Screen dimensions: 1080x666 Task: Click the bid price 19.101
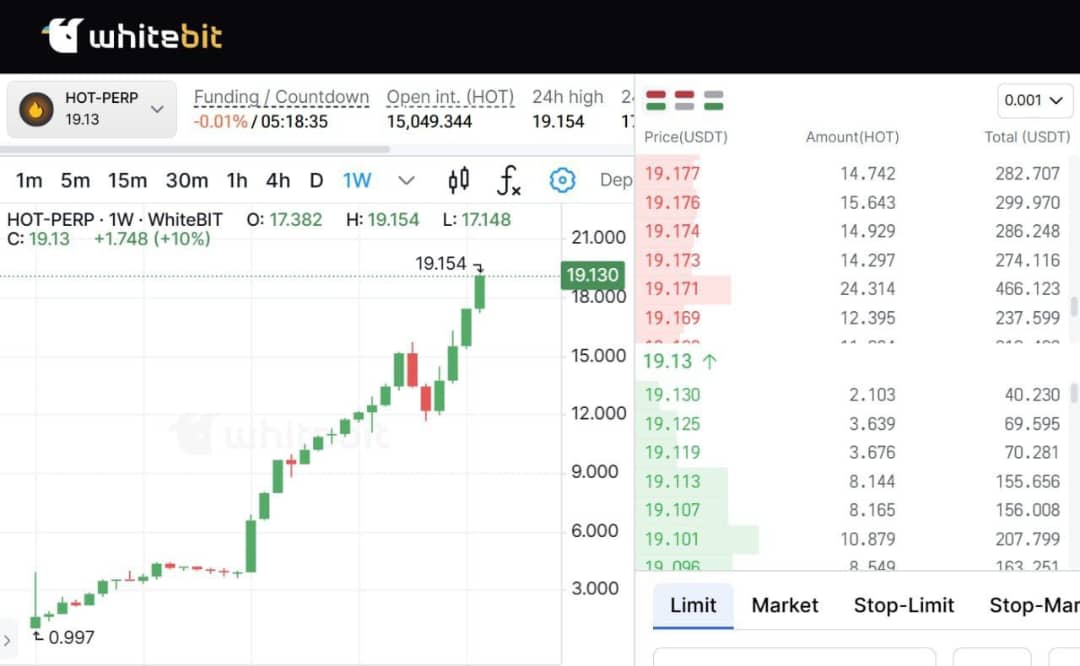tap(672, 539)
